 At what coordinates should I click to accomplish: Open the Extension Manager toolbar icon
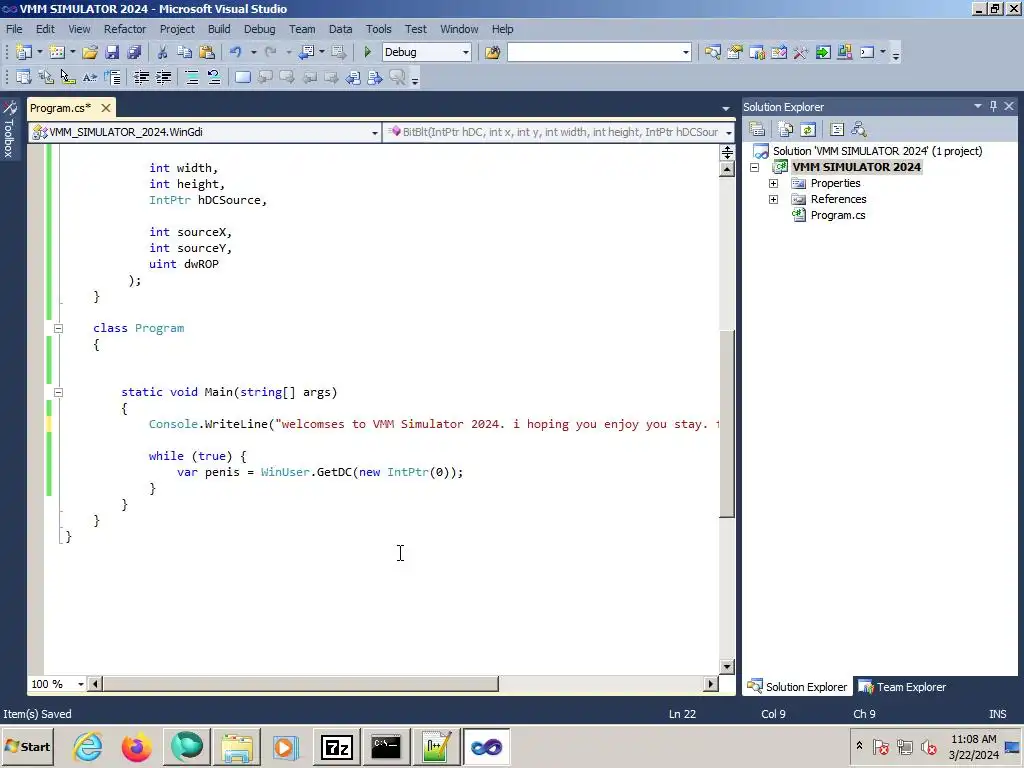click(x=845, y=52)
